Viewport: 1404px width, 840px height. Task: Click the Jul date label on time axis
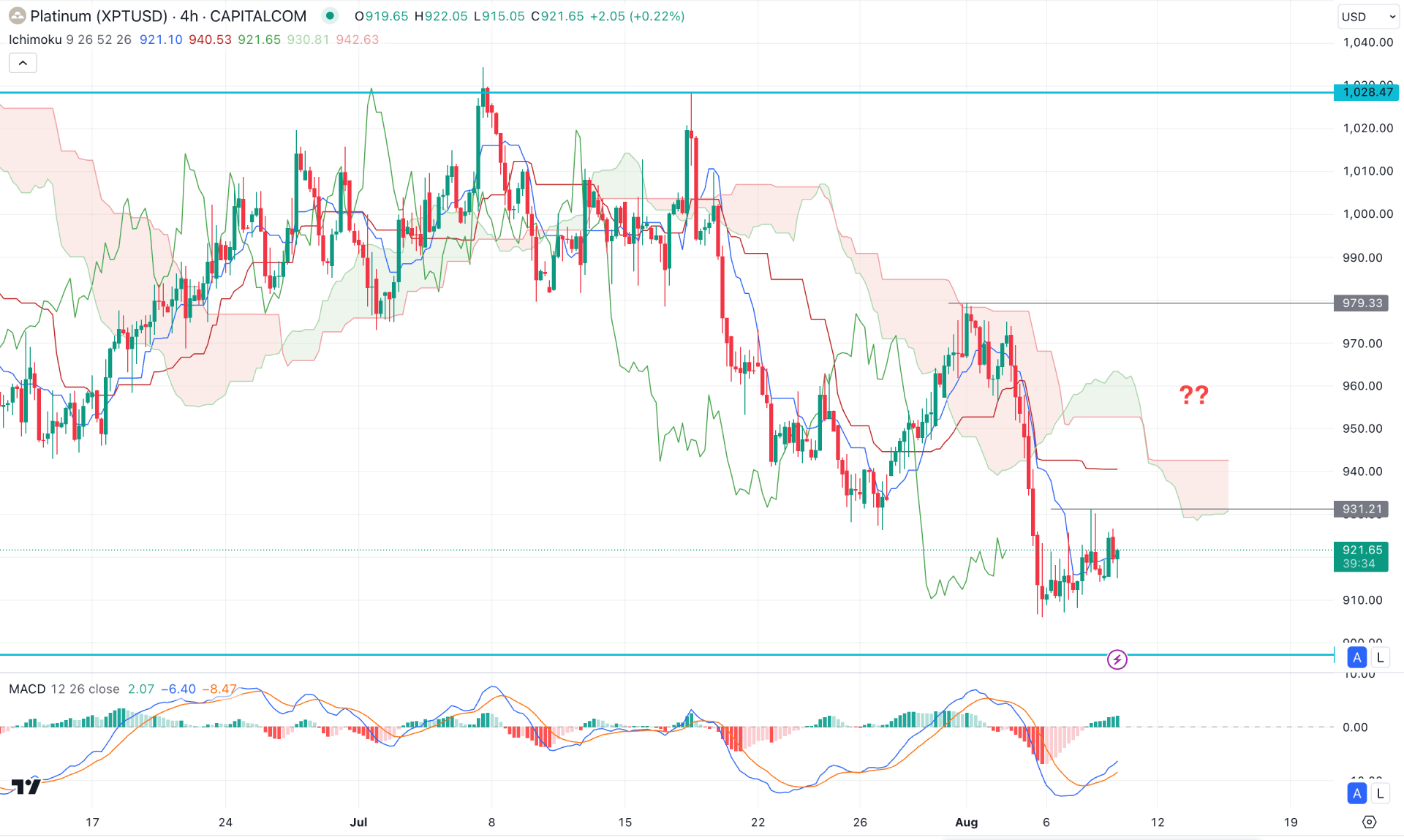(x=358, y=822)
